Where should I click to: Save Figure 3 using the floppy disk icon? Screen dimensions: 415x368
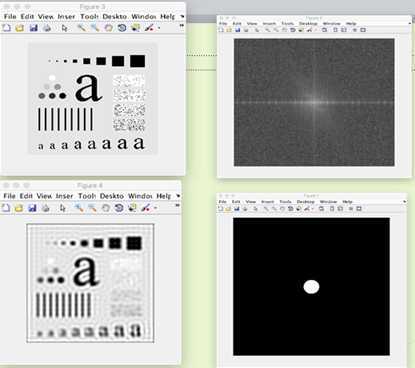point(33,28)
